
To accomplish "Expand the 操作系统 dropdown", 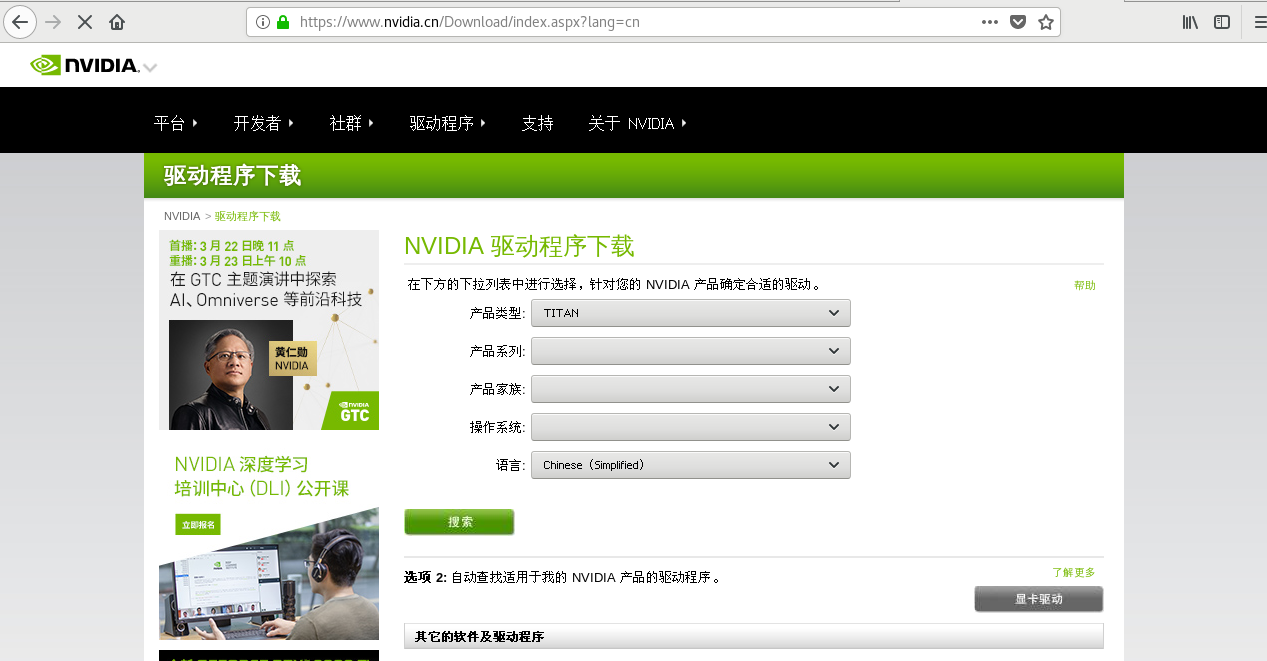I will [690, 426].
